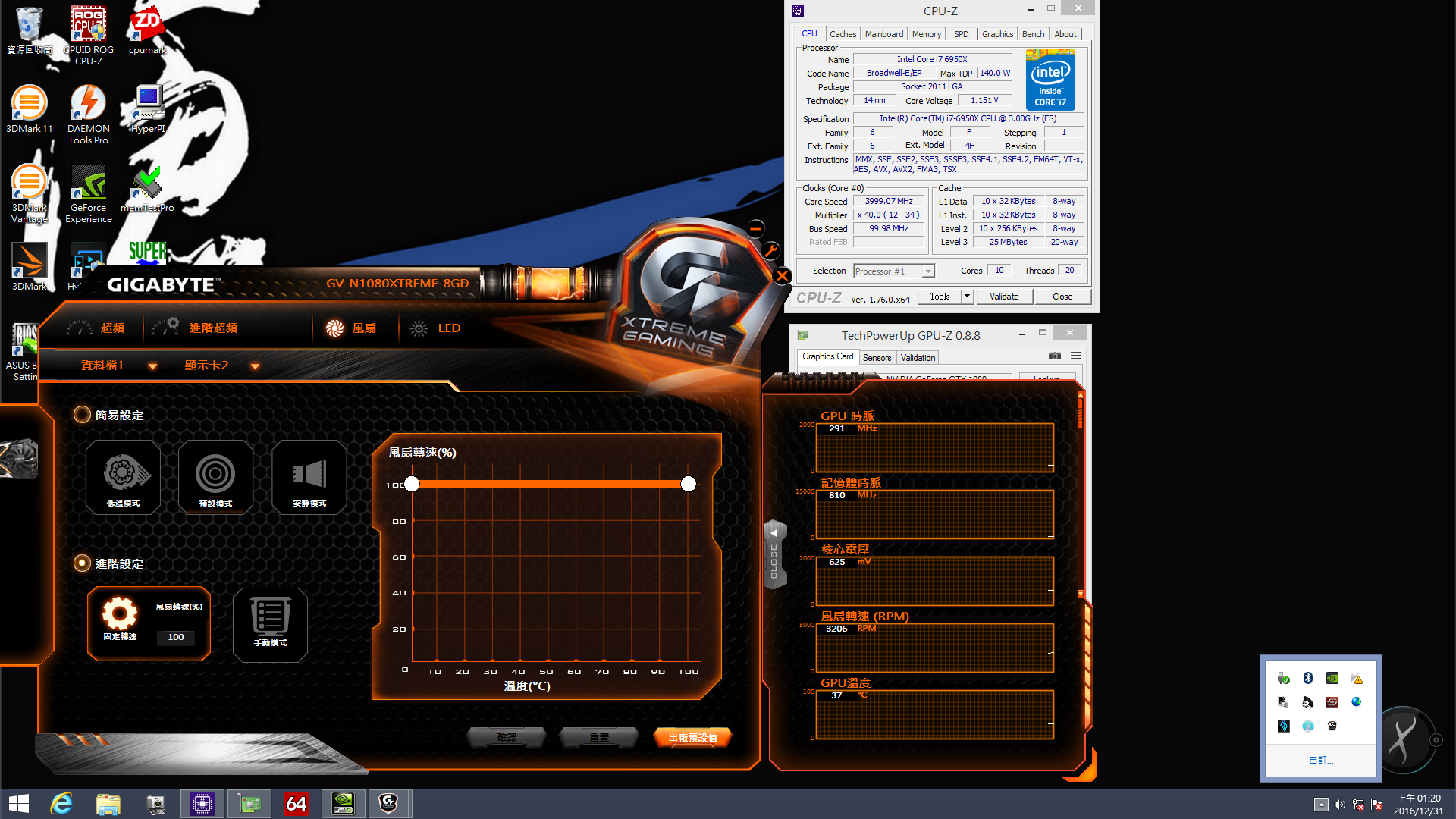
Task: Click Windows Start button
Action: coord(18,804)
